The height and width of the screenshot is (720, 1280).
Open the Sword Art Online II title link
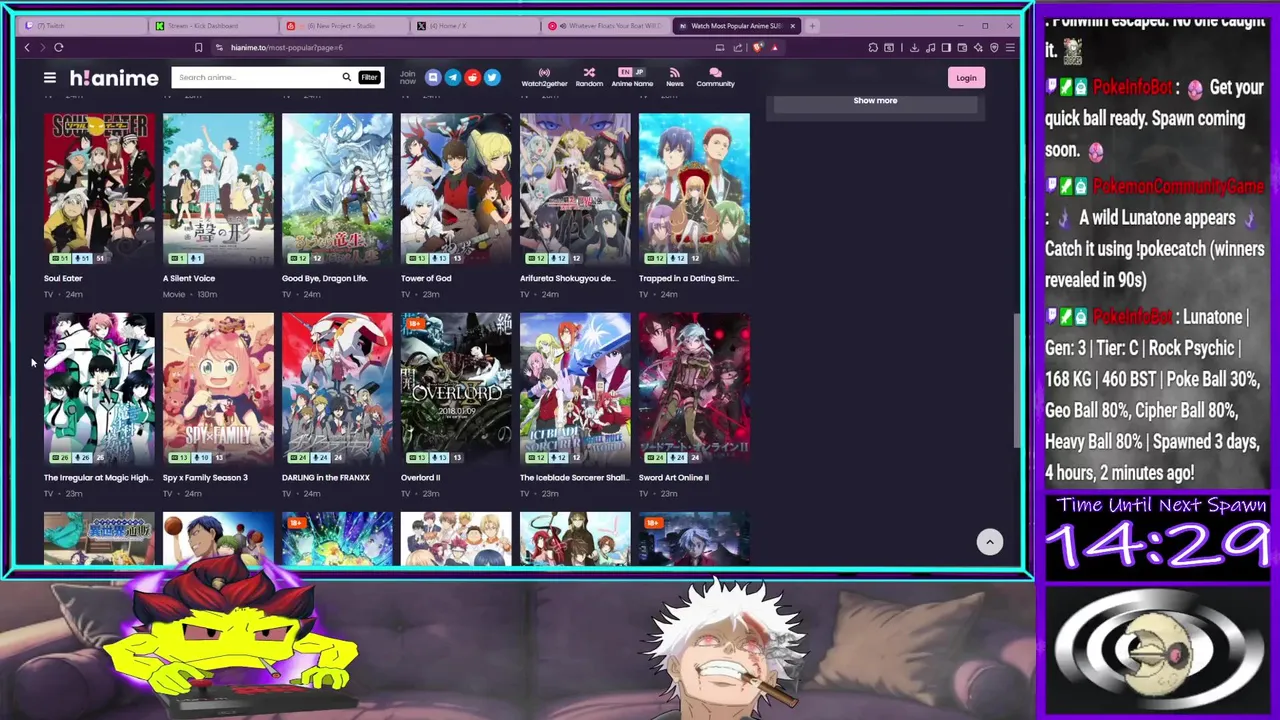point(674,477)
